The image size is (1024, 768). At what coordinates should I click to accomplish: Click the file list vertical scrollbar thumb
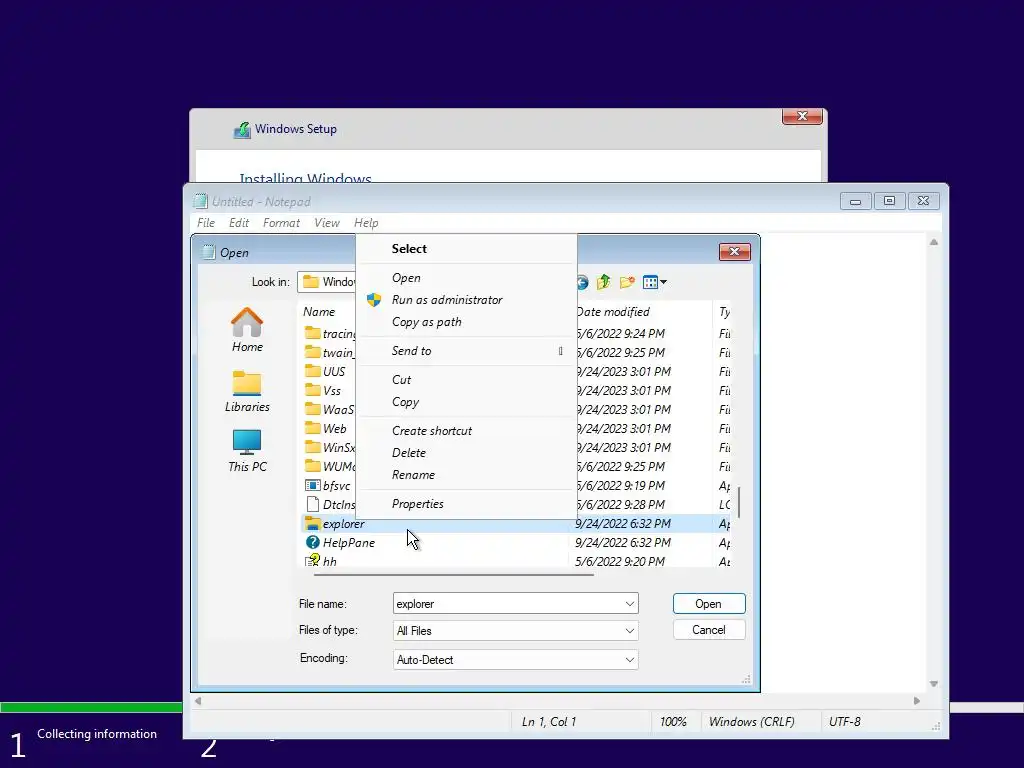[739, 502]
